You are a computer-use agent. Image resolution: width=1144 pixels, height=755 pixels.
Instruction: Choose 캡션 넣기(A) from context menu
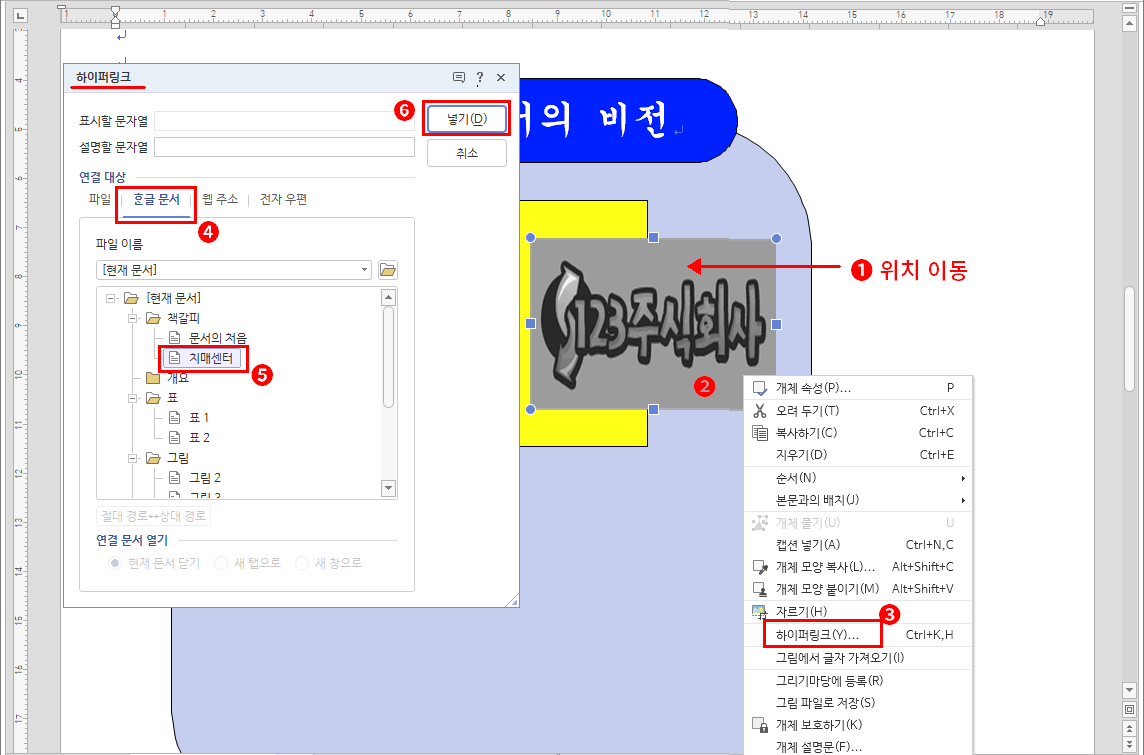pyautogui.click(x=859, y=545)
